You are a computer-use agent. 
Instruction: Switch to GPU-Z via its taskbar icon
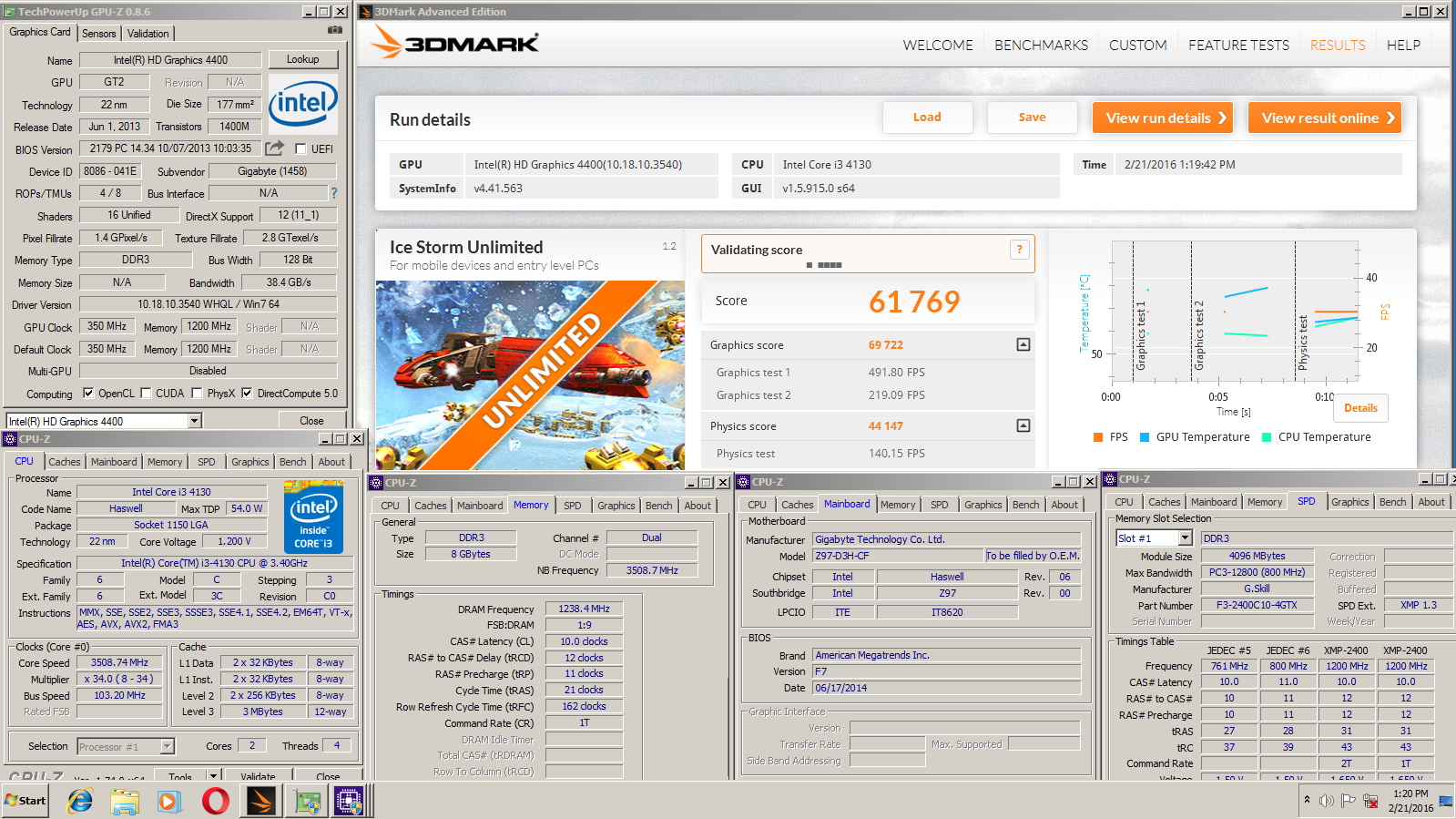[307, 801]
